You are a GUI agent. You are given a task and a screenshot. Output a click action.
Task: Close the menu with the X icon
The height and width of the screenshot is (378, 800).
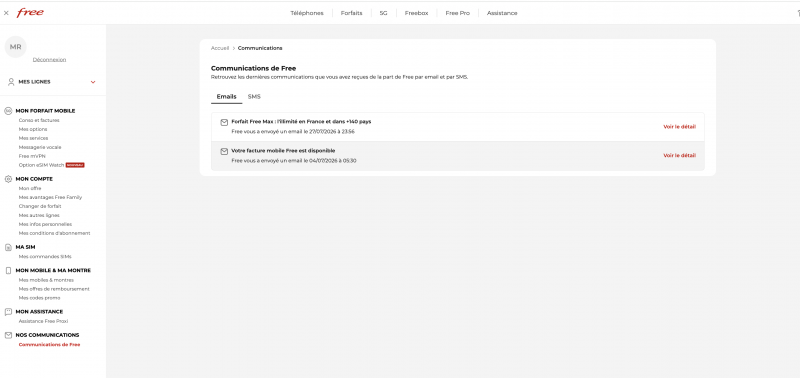coord(6,13)
